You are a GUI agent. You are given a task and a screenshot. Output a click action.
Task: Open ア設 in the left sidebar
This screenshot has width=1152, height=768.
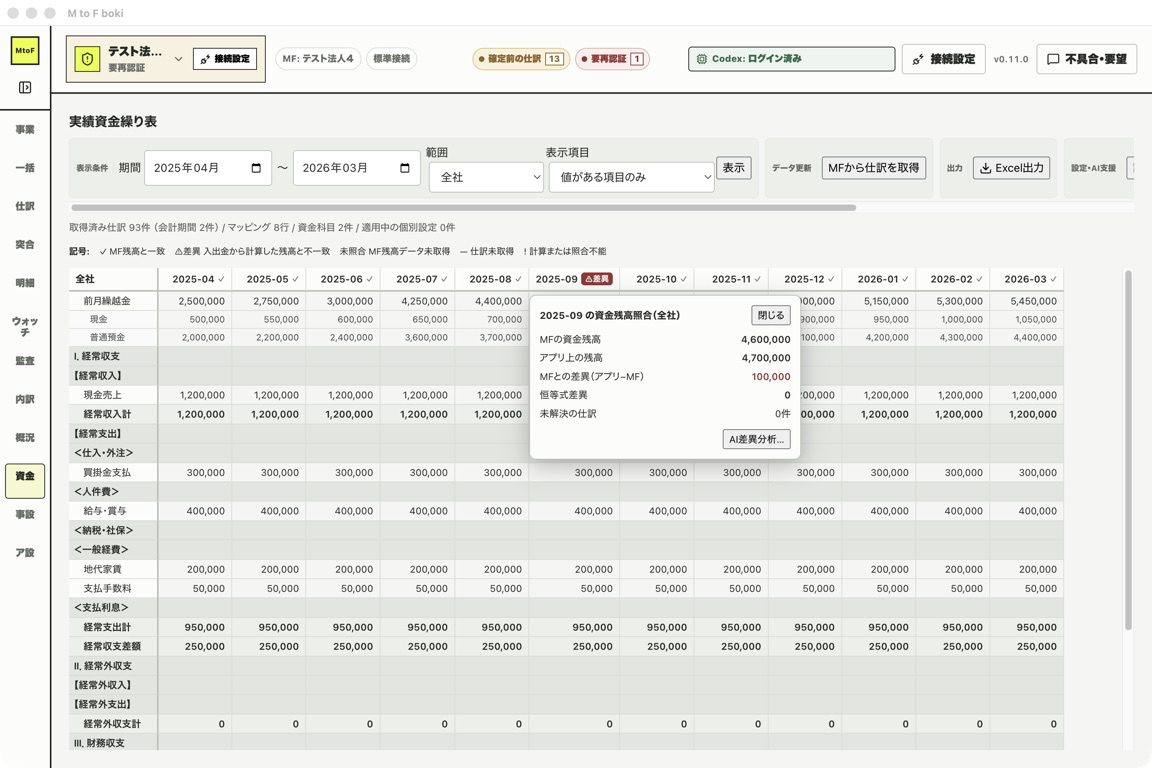tap(25, 552)
